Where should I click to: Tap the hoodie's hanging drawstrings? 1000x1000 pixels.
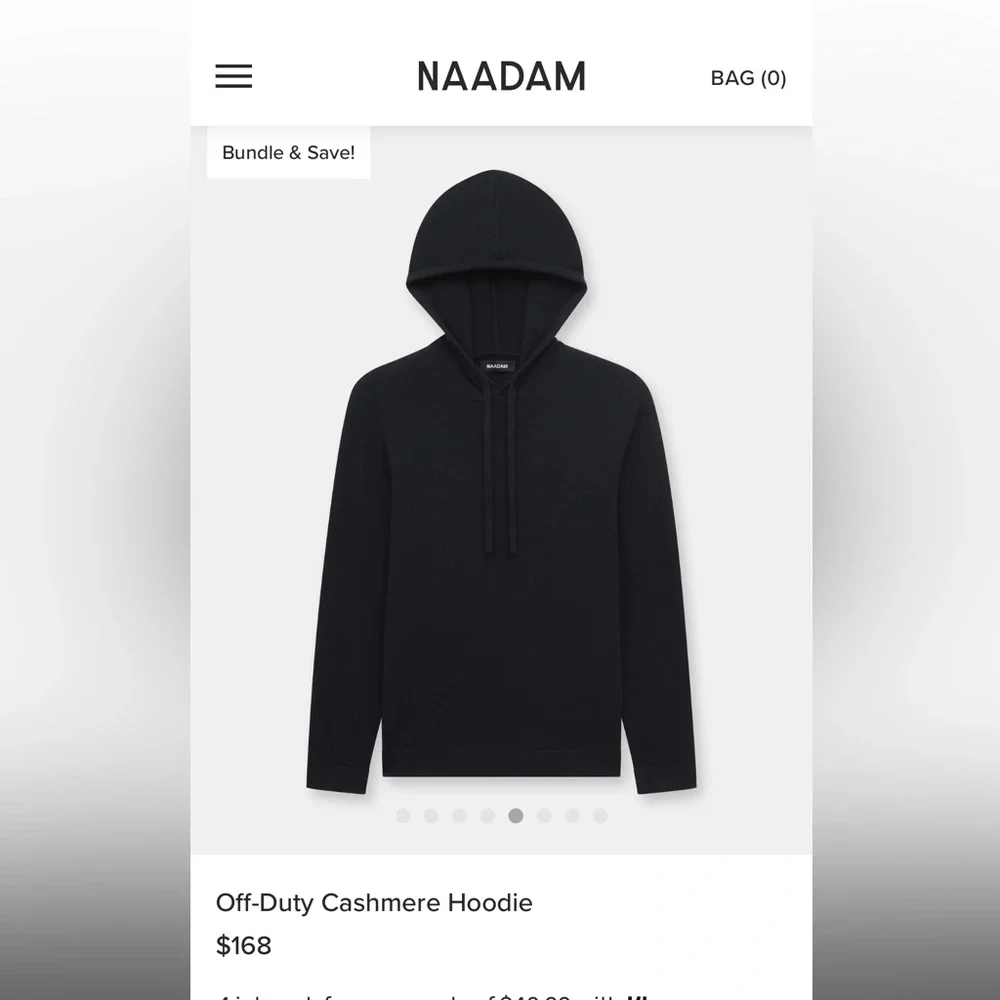pyautogui.click(x=498, y=472)
